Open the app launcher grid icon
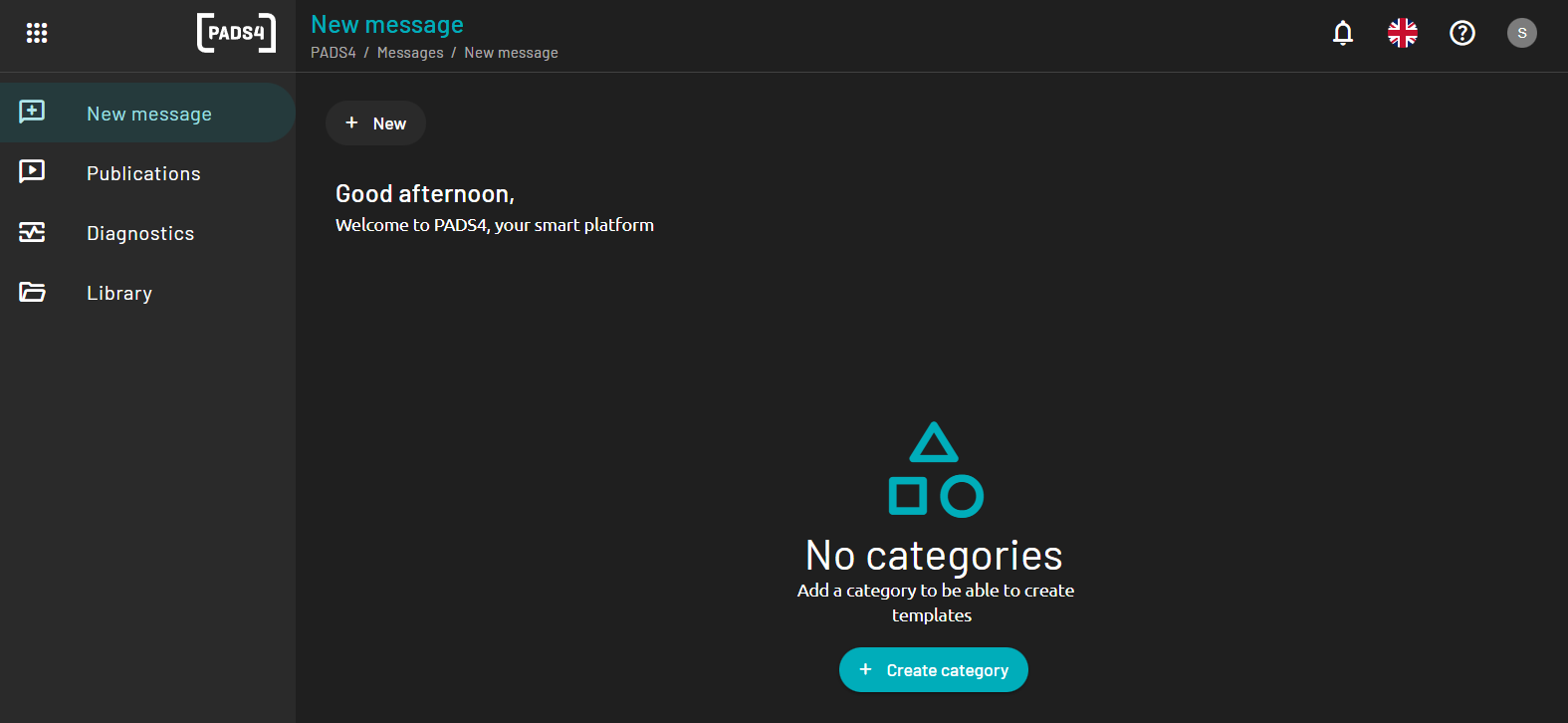1568x723 pixels. pyautogui.click(x=37, y=33)
